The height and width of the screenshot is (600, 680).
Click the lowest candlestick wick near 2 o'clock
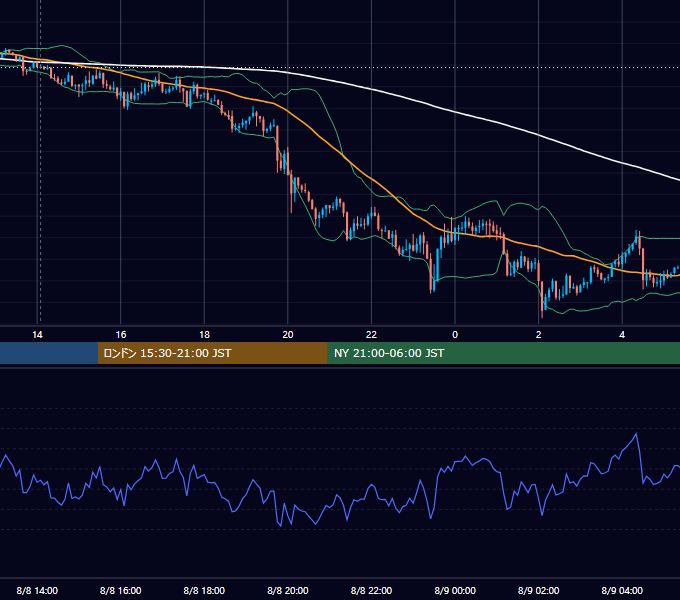point(542,314)
